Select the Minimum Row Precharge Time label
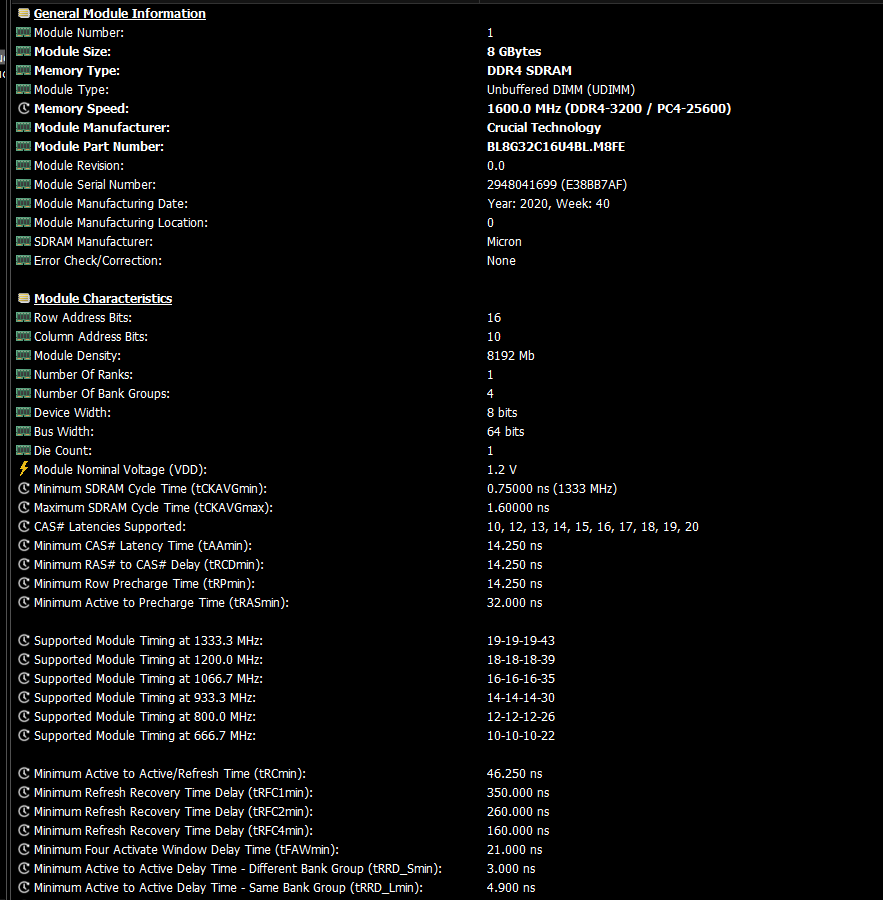This screenshot has height=900, width=883. click(x=144, y=583)
